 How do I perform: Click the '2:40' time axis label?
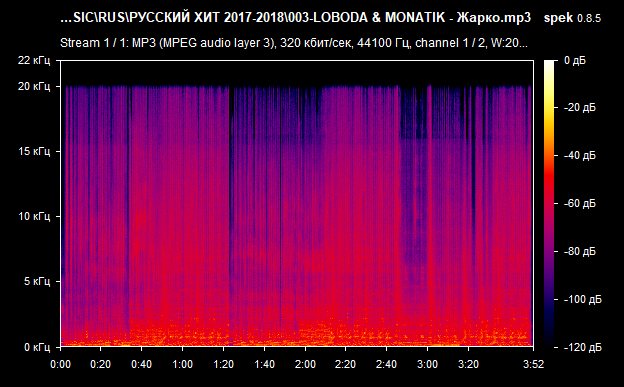click(386, 364)
